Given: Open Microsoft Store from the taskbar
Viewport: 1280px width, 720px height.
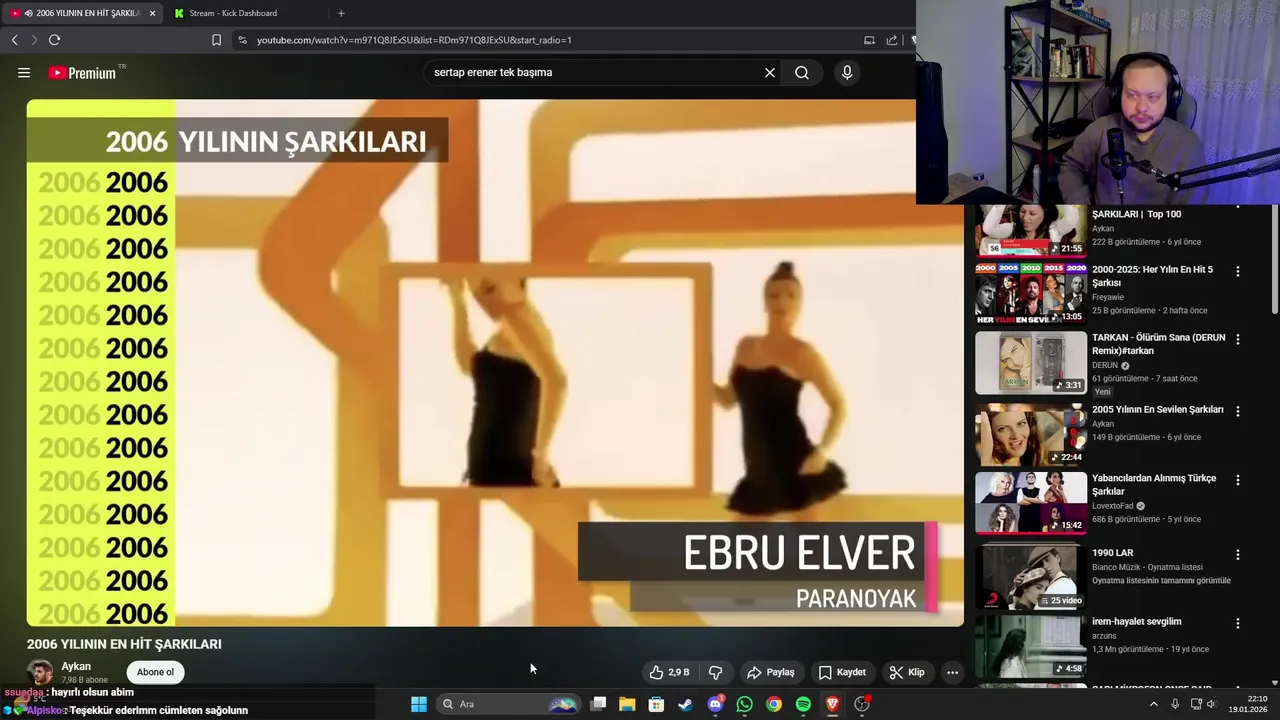Looking at the screenshot, I should click(656, 704).
